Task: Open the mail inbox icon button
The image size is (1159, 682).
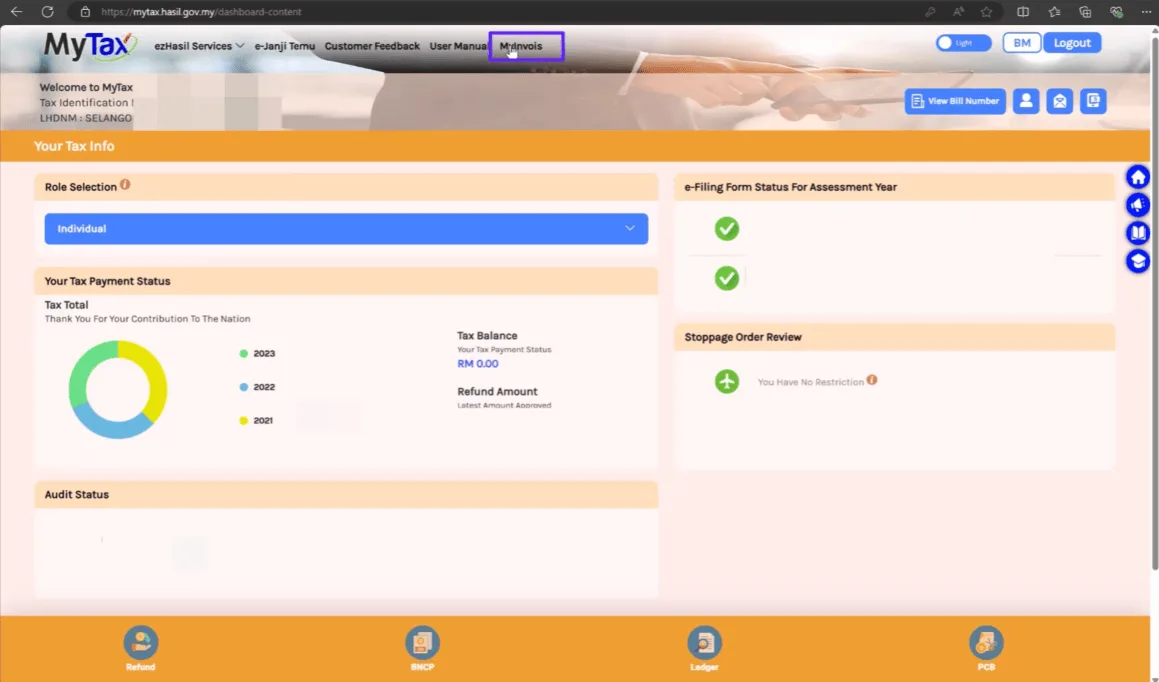Action: [1059, 101]
